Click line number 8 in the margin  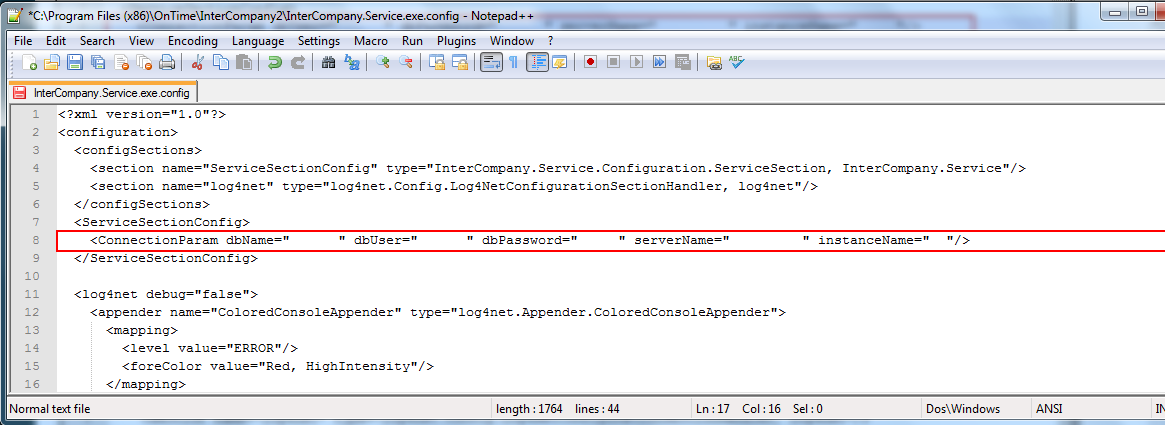(x=35, y=241)
